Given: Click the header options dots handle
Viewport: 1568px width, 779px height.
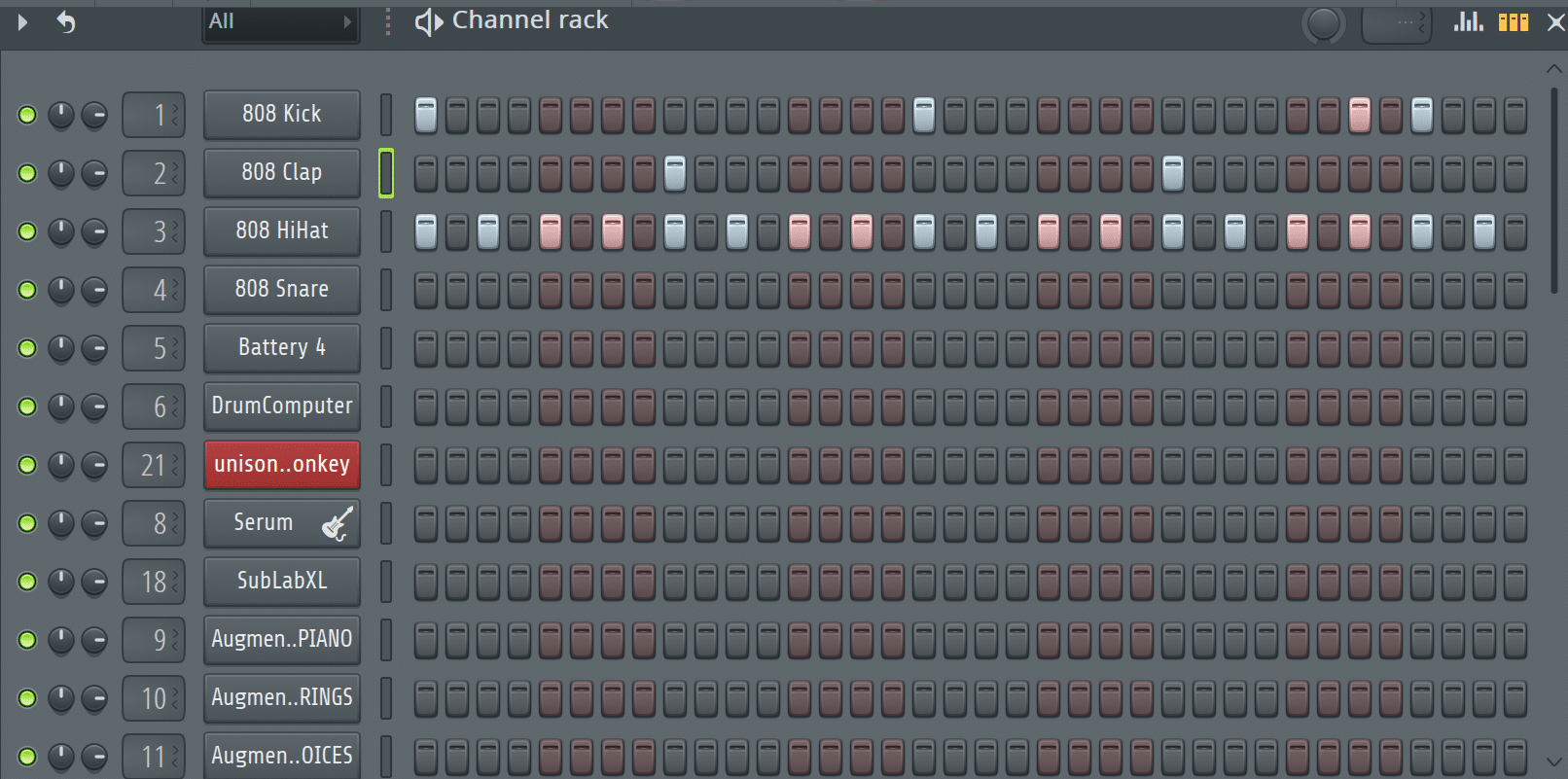Looking at the screenshot, I should coord(388,21).
